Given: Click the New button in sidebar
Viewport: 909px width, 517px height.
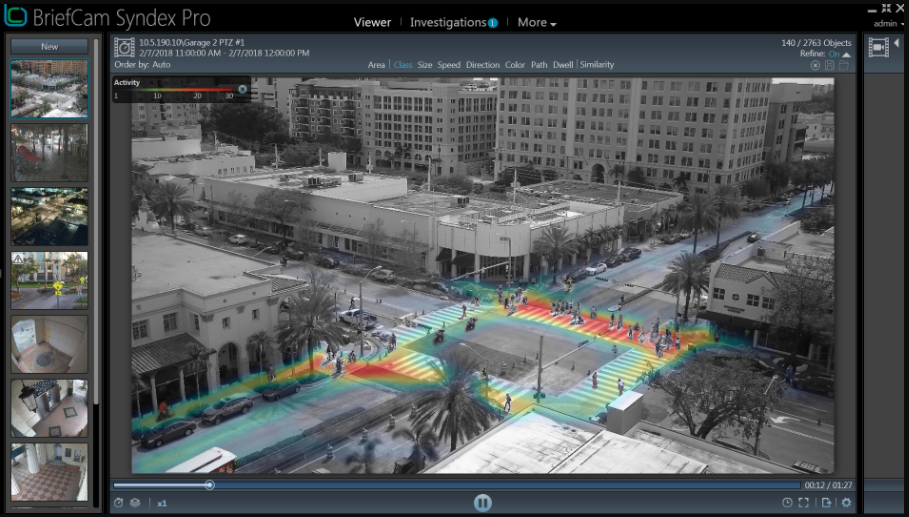Looking at the screenshot, I should (49, 47).
